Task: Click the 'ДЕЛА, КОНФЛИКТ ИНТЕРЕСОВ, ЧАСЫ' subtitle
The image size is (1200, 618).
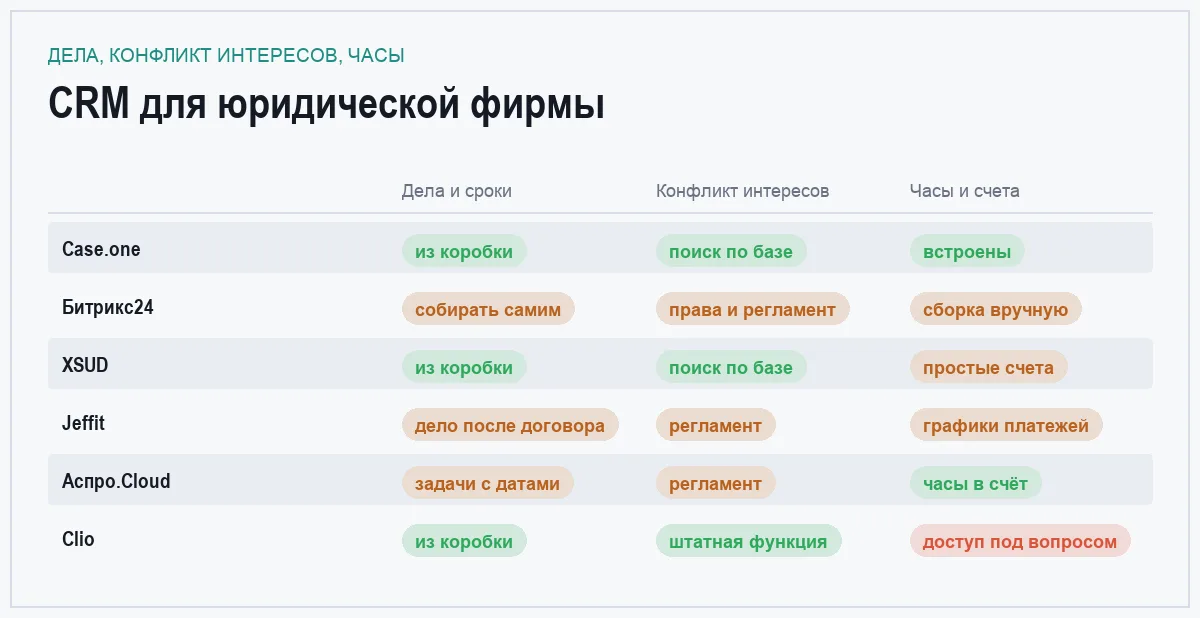Action: pos(226,56)
